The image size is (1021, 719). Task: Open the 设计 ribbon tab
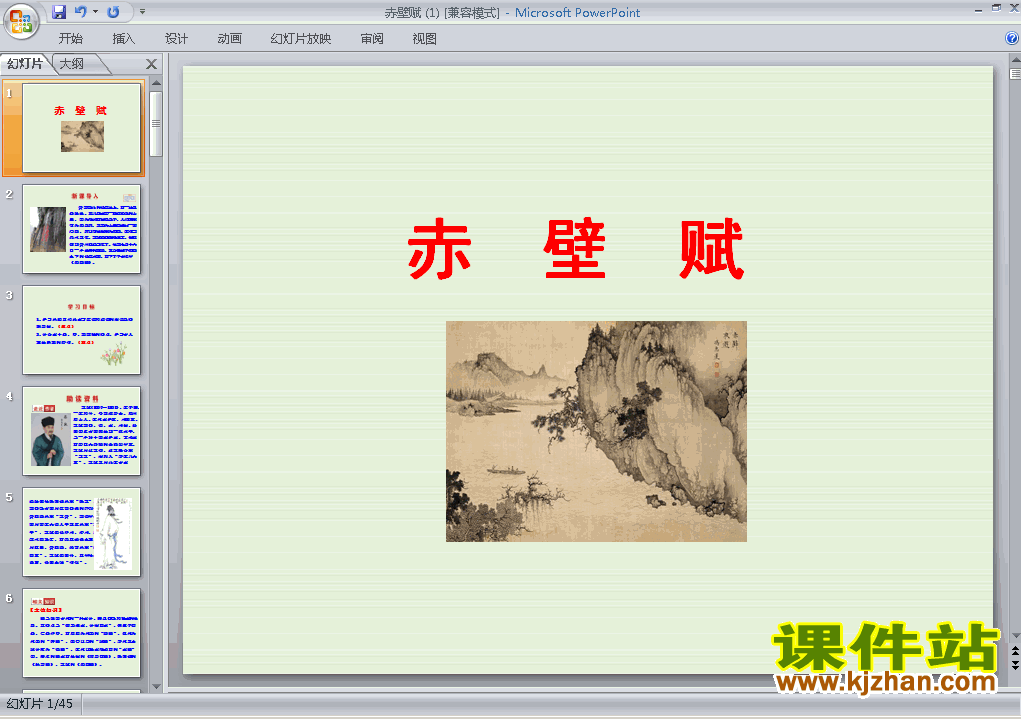[x=176, y=38]
